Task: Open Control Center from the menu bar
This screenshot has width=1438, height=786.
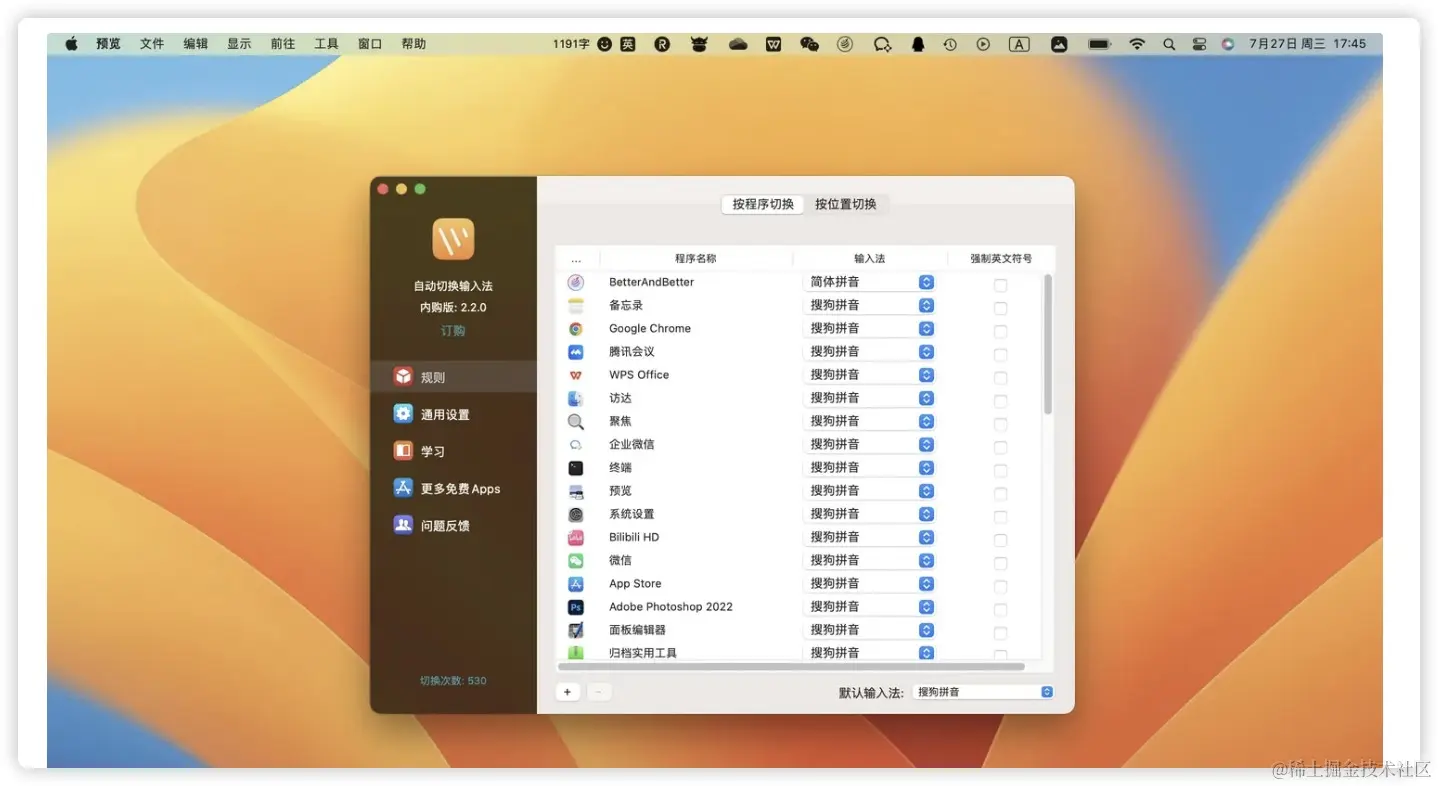Action: coord(1199,44)
